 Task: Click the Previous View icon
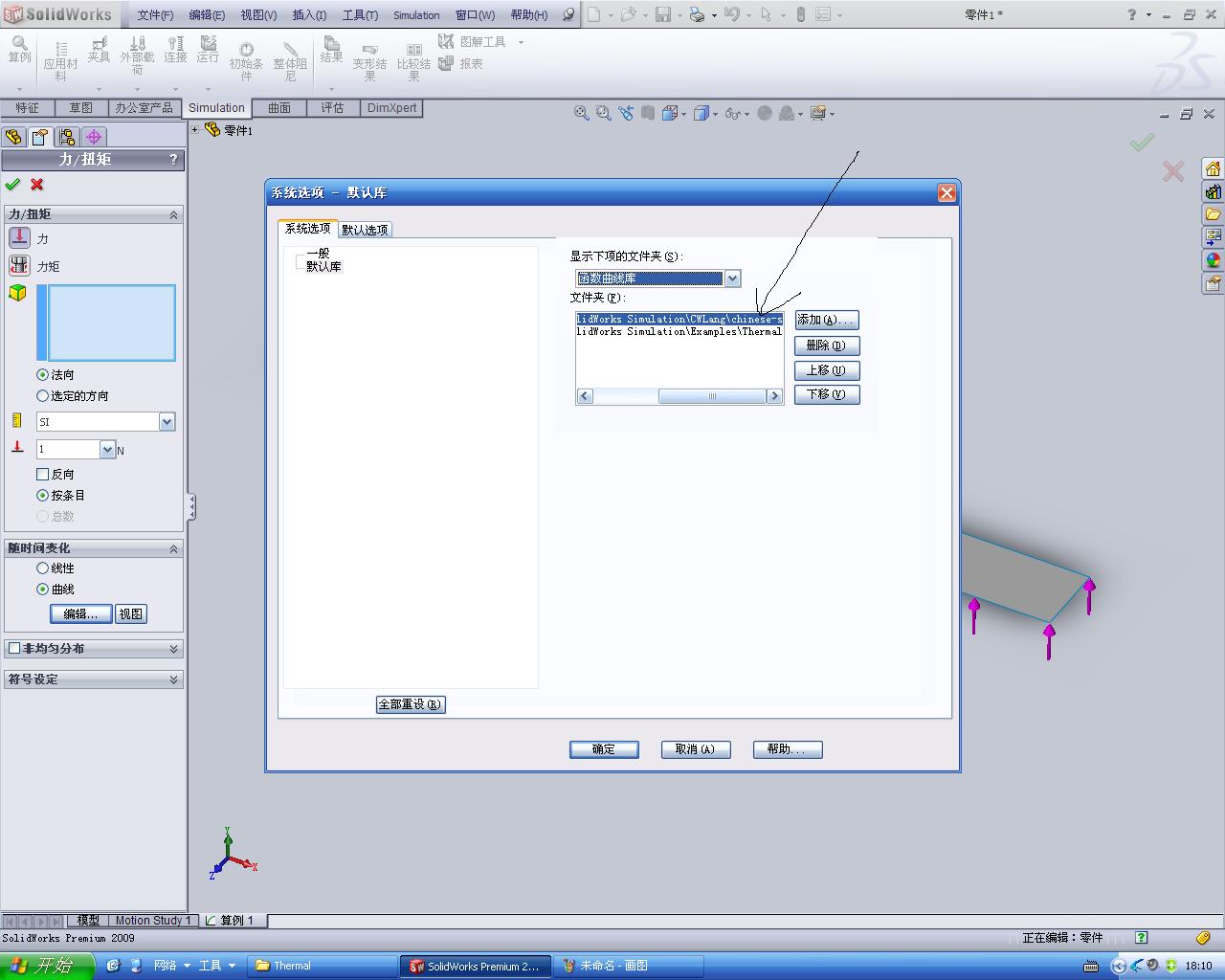[x=626, y=113]
